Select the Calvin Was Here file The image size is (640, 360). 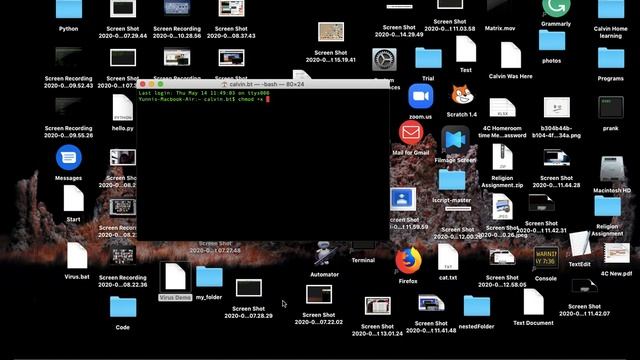point(511,56)
